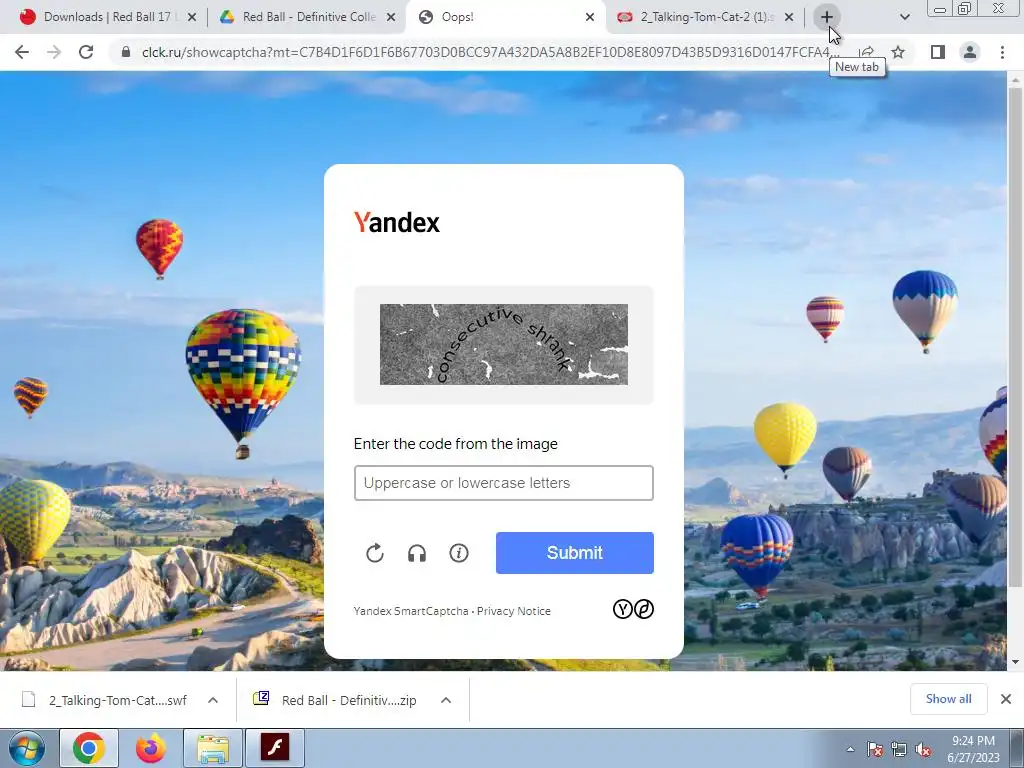Open Chrome from the taskbar

[89, 748]
